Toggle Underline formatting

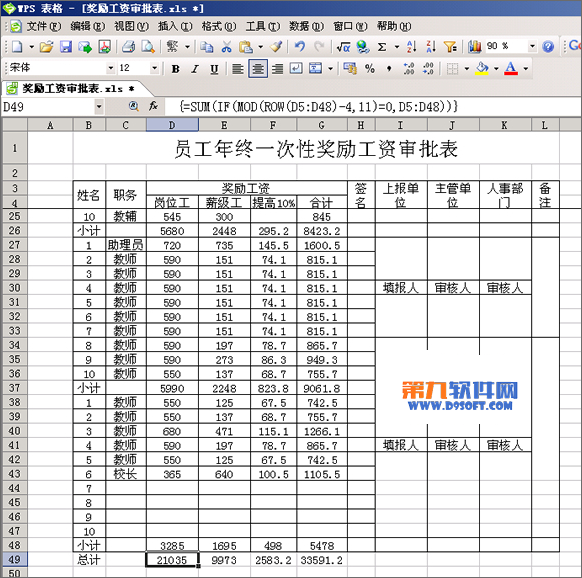pyautogui.click(x=214, y=69)
